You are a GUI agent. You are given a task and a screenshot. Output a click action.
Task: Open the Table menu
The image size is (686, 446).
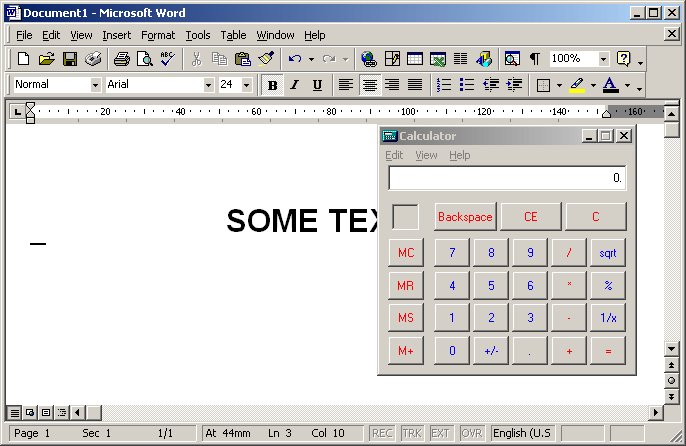233,35
